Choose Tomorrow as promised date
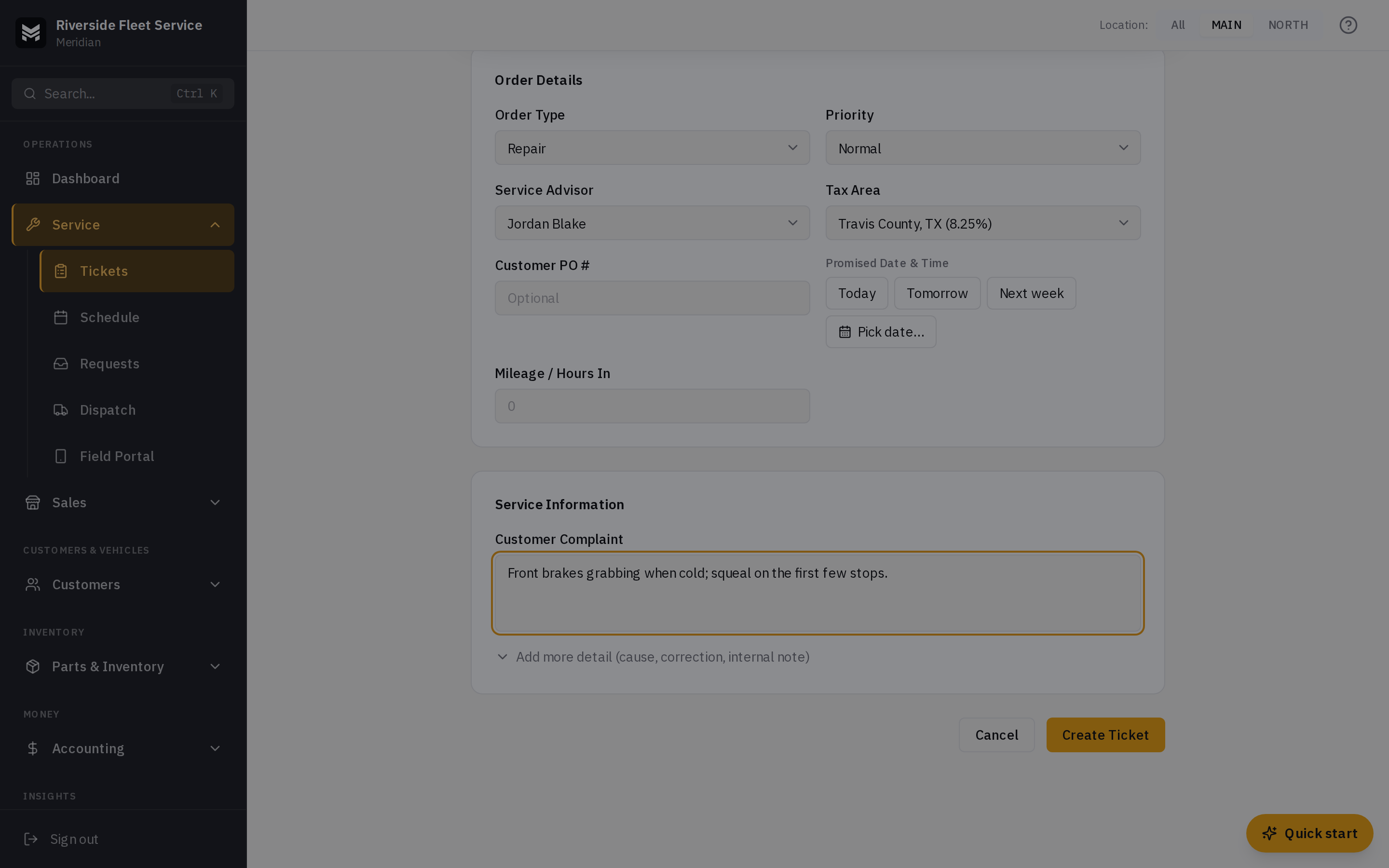This screenshot has height=868, width=1389. (x=937, y=293)
